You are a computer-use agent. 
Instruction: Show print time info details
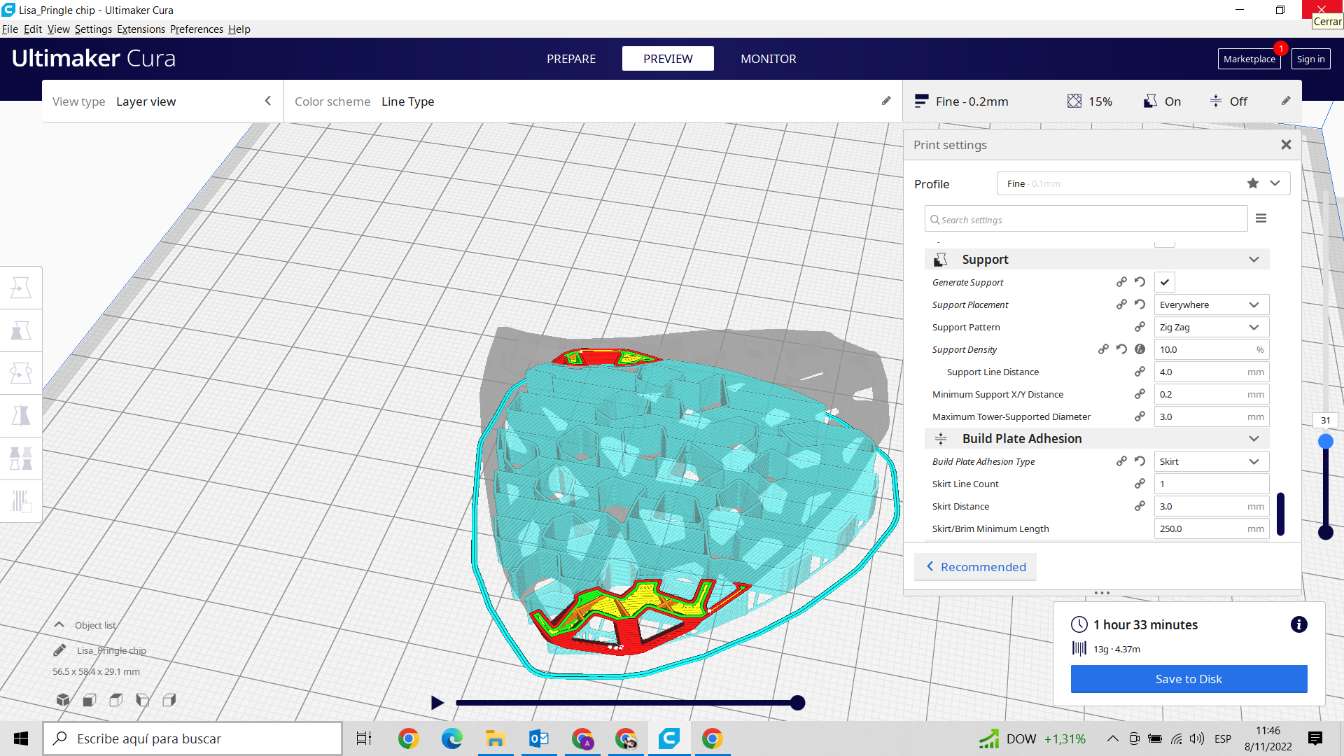(x=1299, y=624)
